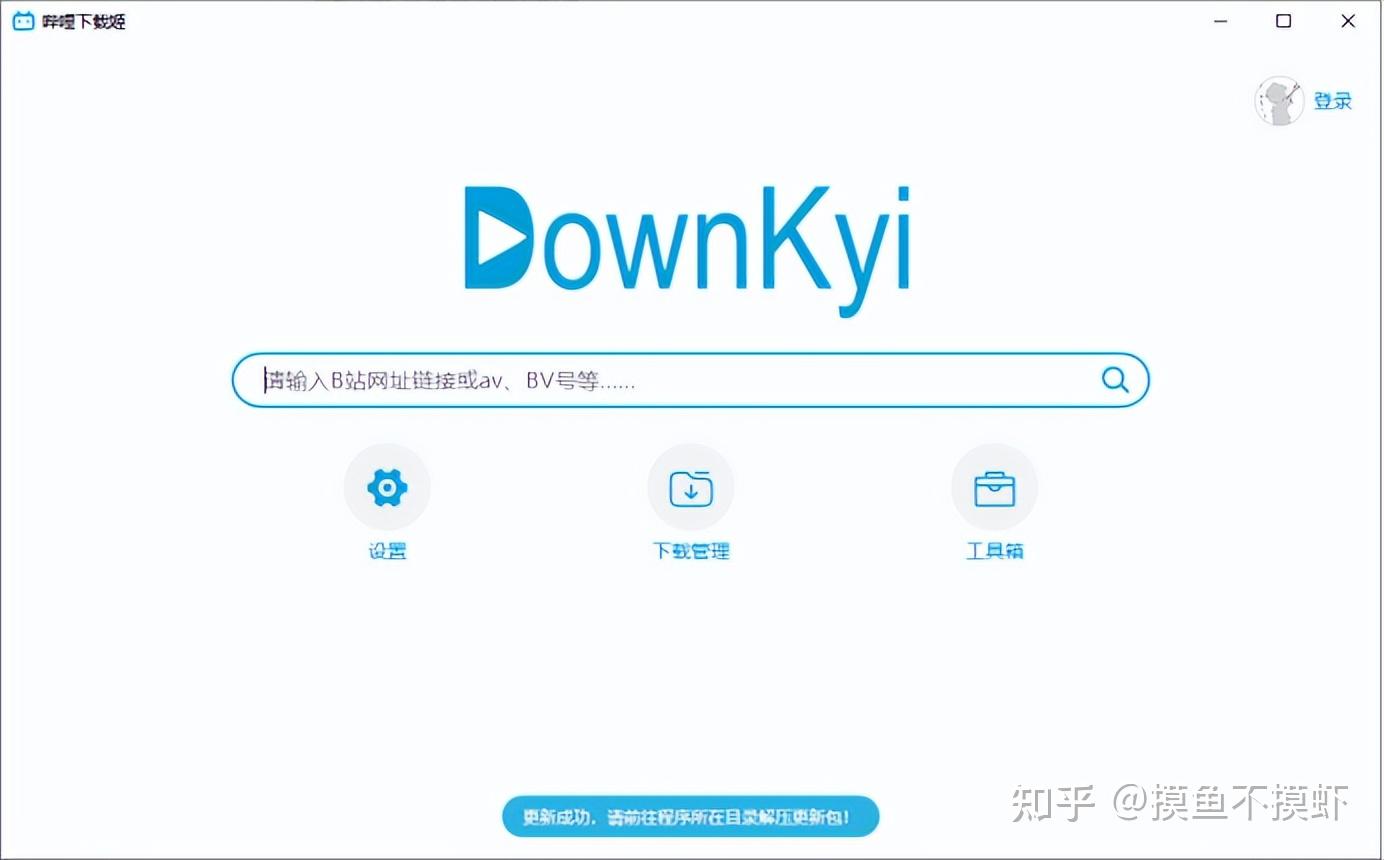Click the 工具箱 label
This screenshot has width=1384, height=860.
tap(995, 551)
